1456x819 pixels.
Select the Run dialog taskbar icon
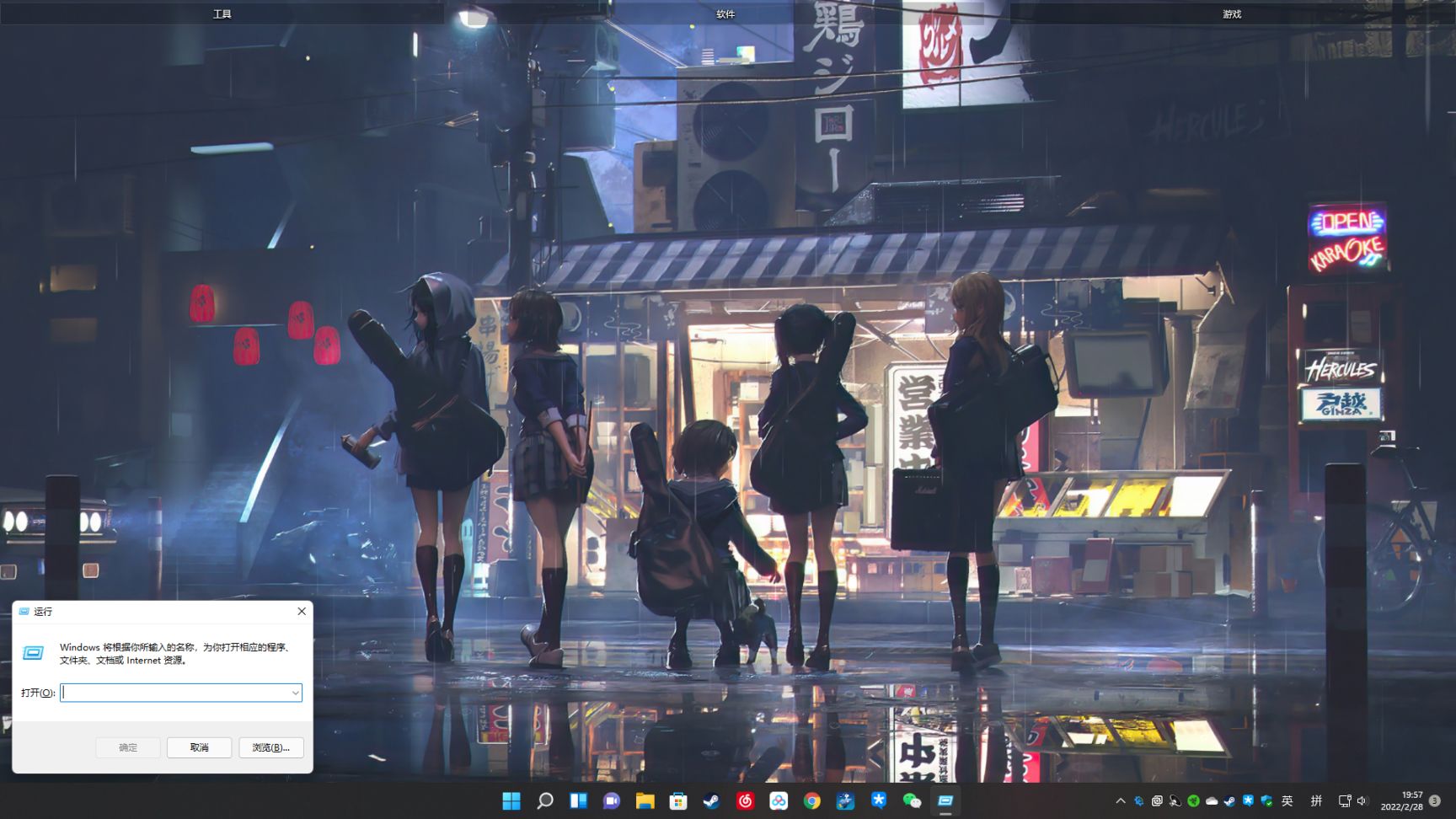(x=945, y=800)
